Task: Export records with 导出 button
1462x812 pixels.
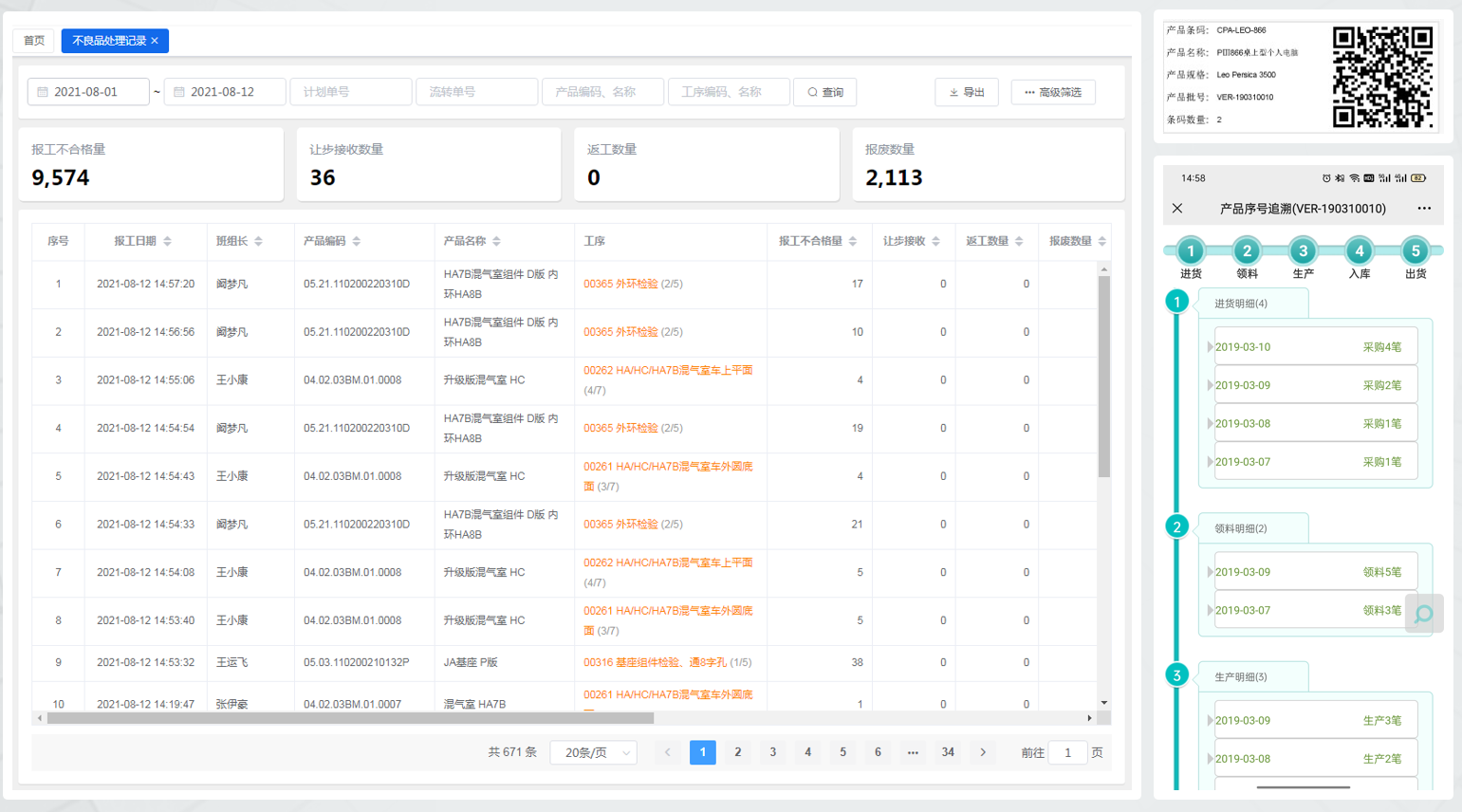Action: (x=966, y=92)
